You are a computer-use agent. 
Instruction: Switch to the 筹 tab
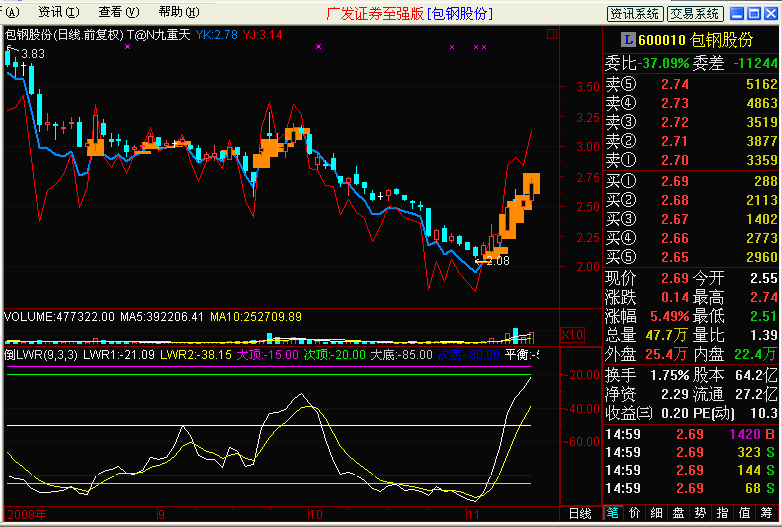click(x=766, y=513)
